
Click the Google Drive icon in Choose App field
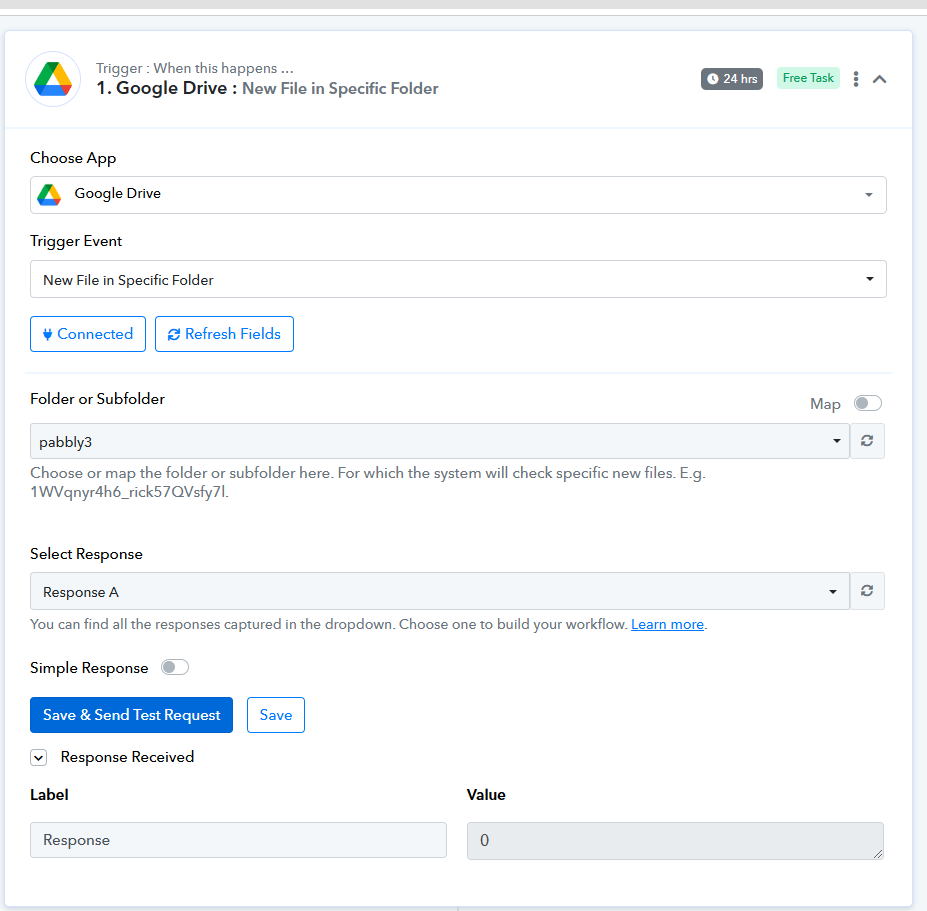(x=49, y=194)
